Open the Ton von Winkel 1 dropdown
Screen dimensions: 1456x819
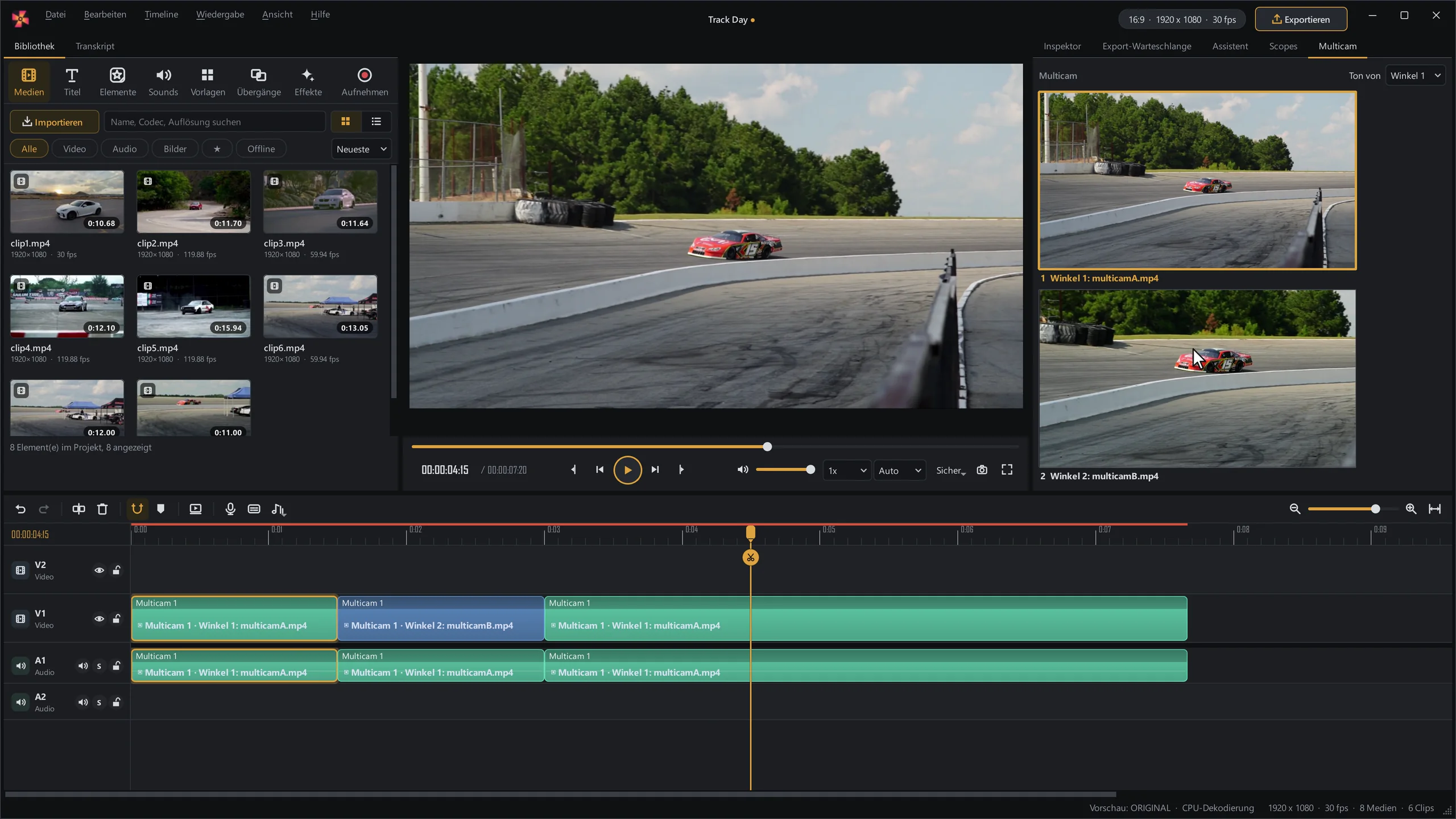click(1415, 76)
